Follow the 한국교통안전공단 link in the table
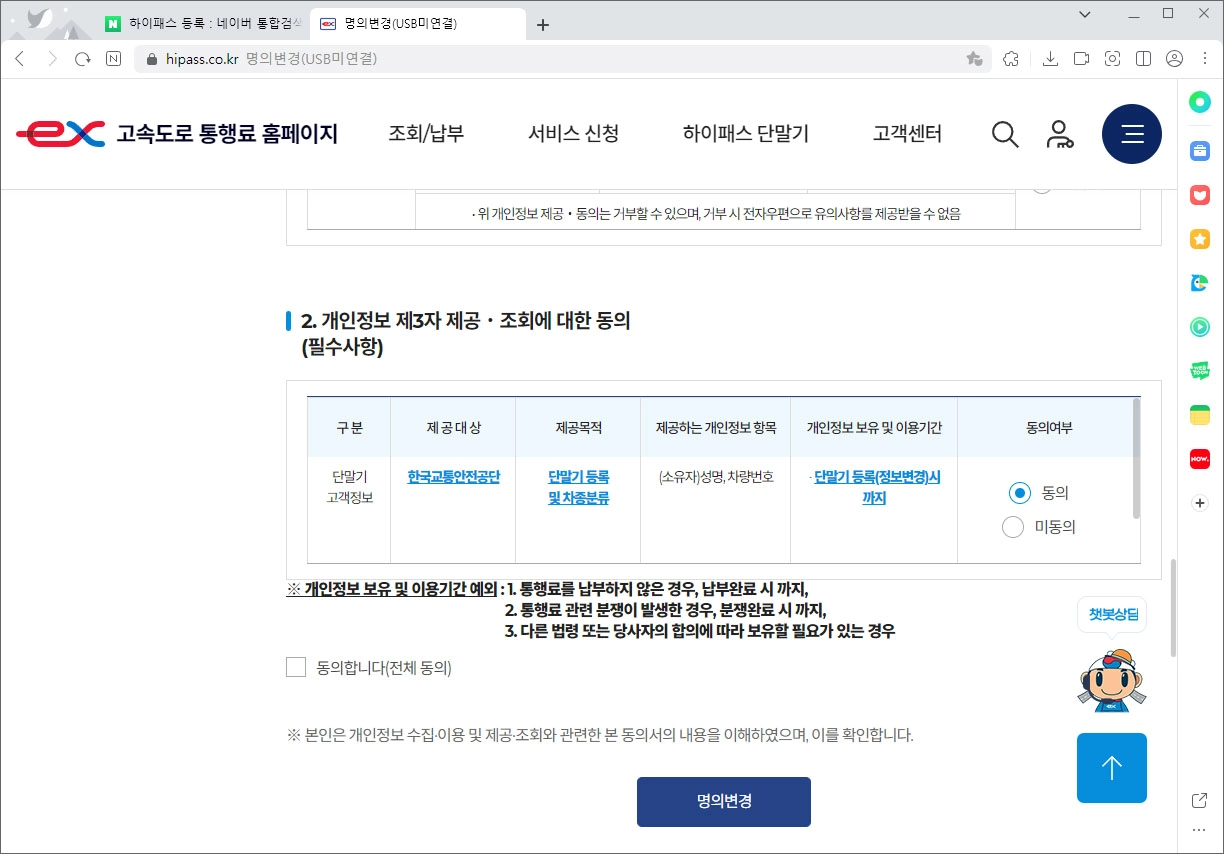The image size is (1224, 854). pos(452,476)
